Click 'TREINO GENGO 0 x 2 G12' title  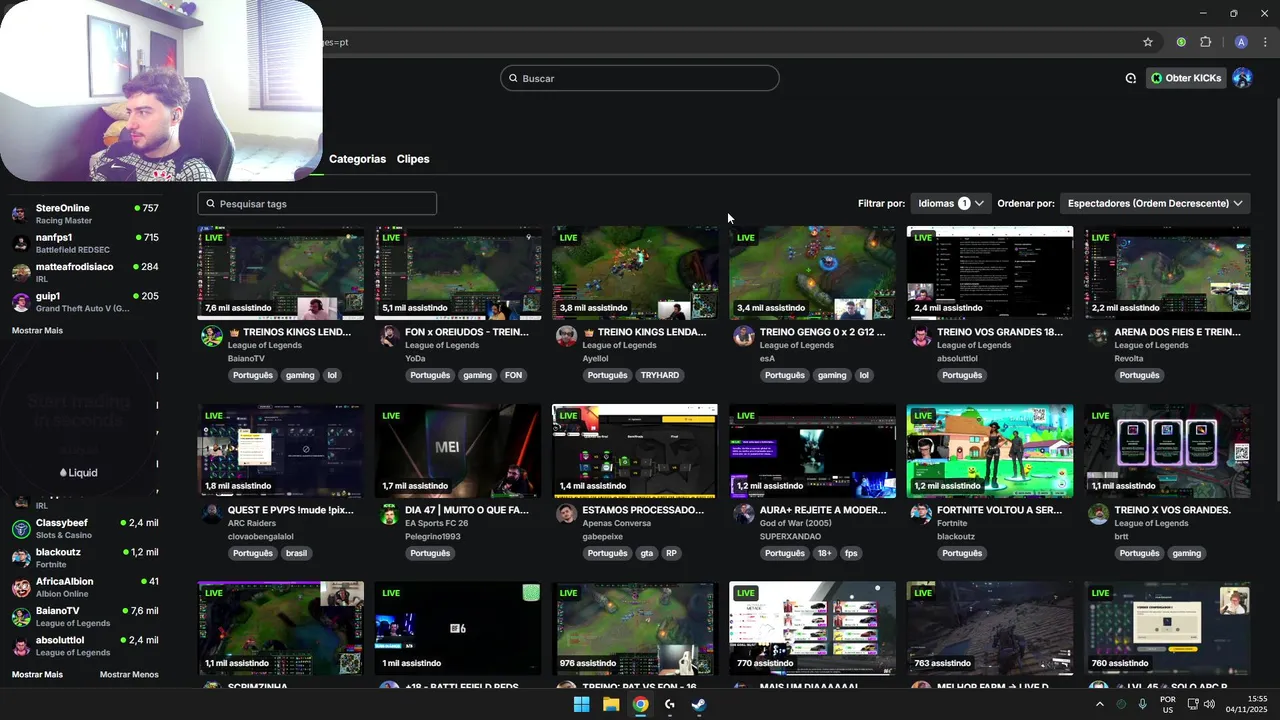(x=823, y=332)
